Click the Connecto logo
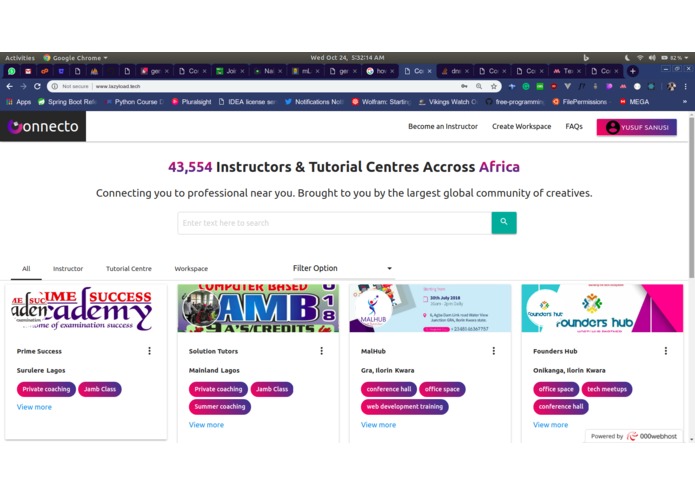The height and width of the screenshot is (494, 695). pyautogui.click(x=43, y=127)
